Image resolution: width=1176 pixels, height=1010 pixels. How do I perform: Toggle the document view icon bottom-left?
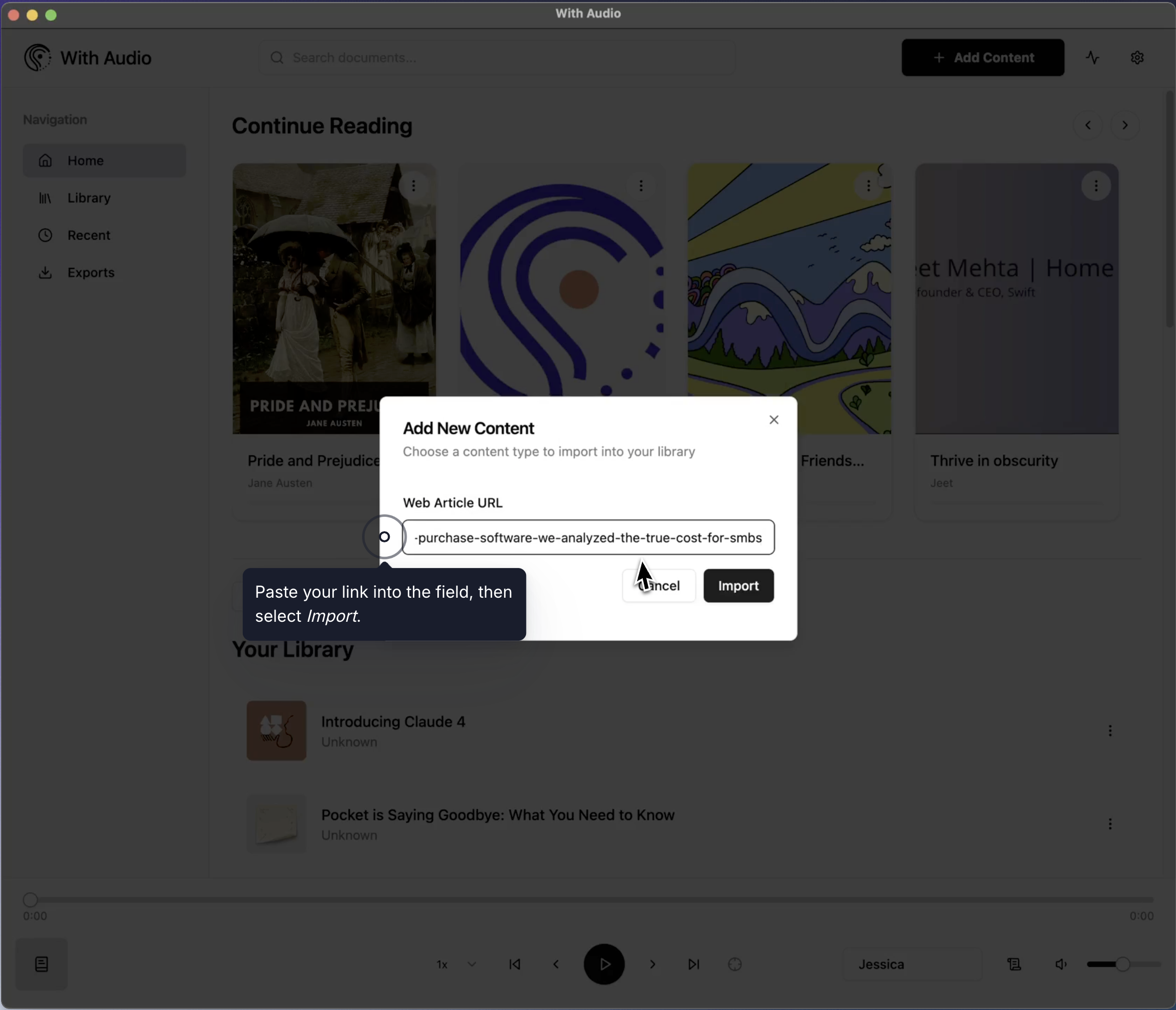point(41,964)
